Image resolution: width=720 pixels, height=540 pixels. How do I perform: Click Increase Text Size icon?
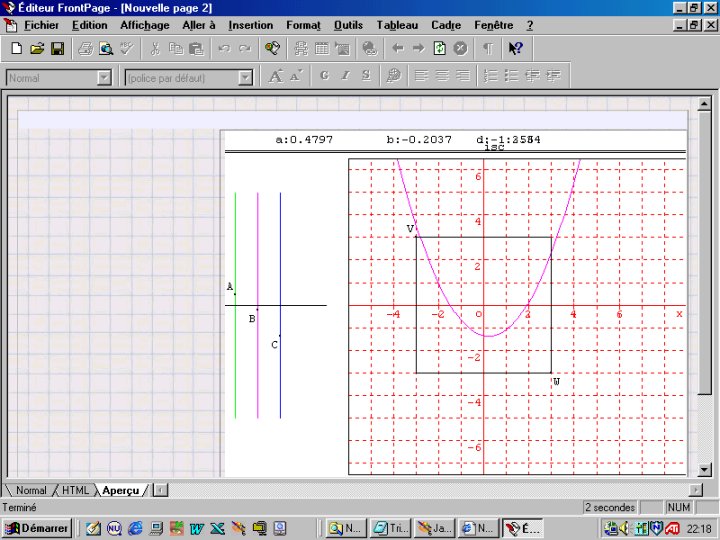(x=276, y=76)
